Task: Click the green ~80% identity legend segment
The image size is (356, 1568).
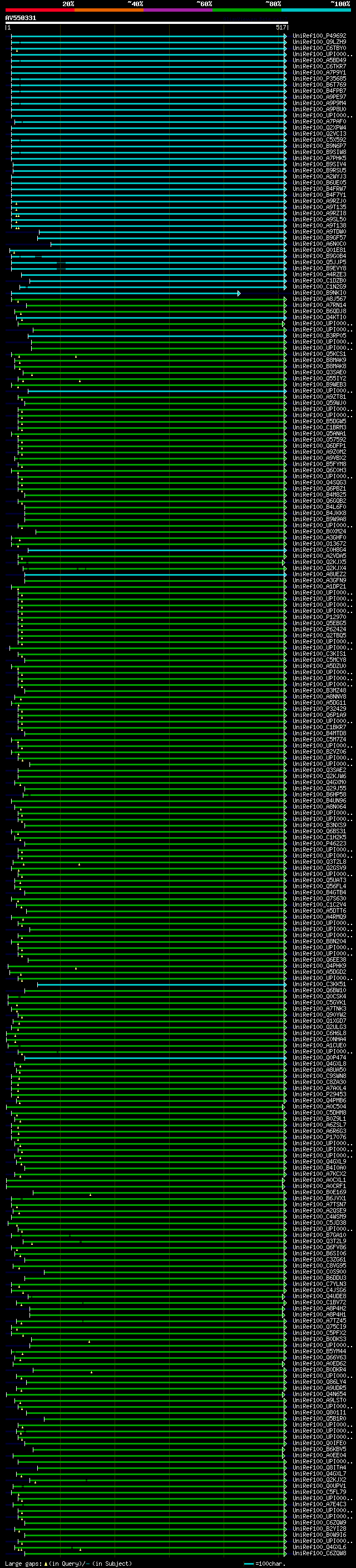Action: point(247,10)
